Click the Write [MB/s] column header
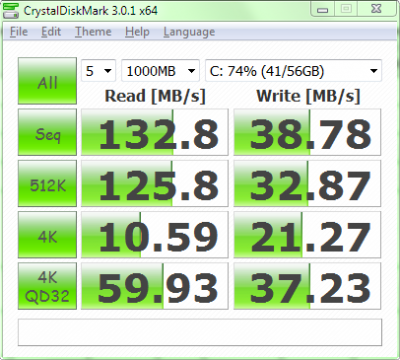Viewport: 400px width, 360px height. click(308, 96)
